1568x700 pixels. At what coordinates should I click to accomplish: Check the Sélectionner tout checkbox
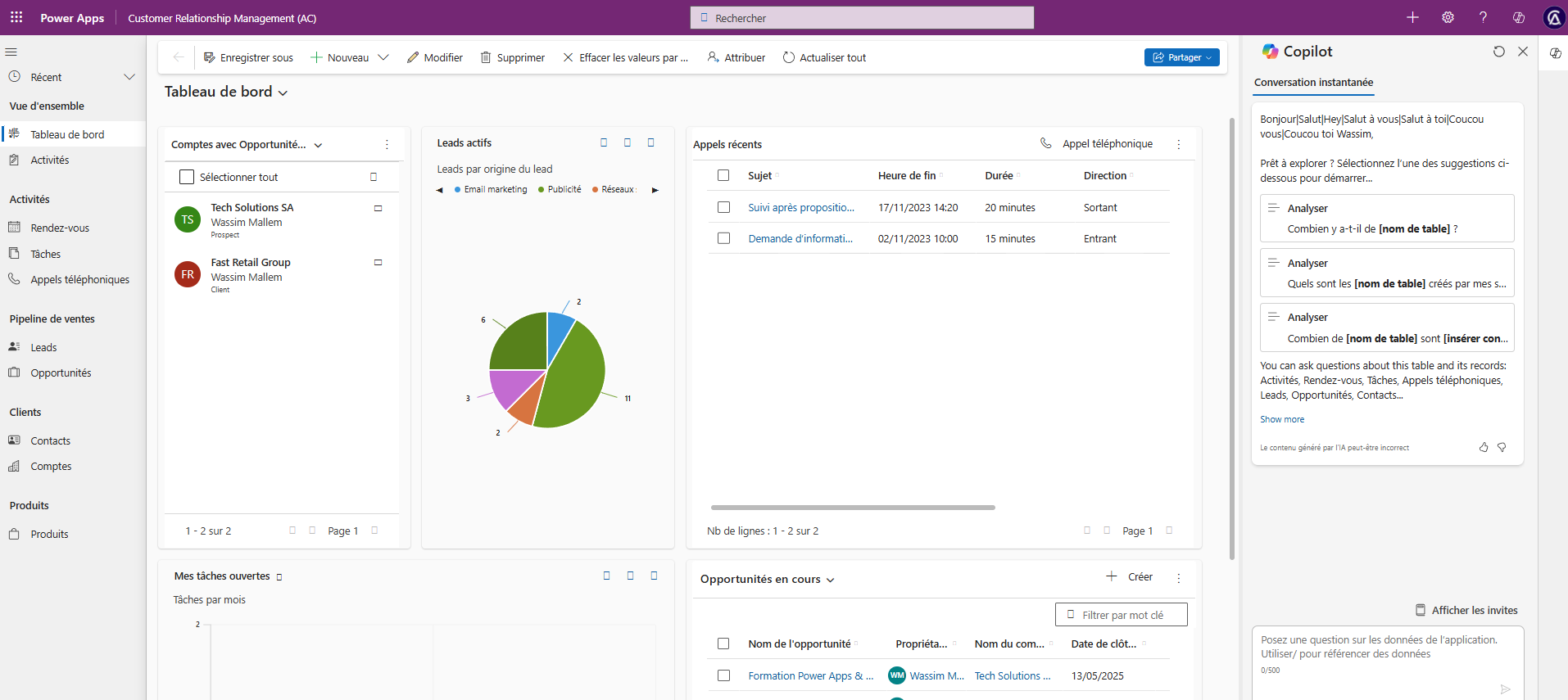point(187,177)
